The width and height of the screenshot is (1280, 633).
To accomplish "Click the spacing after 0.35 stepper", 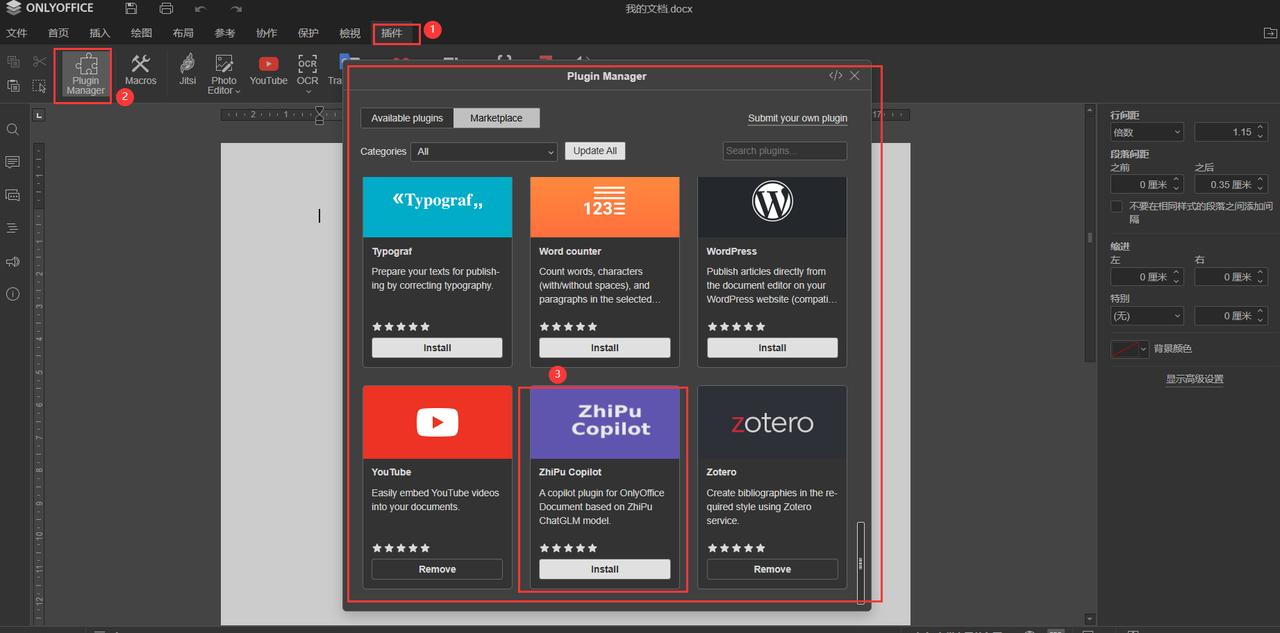I will point(1262,184).
